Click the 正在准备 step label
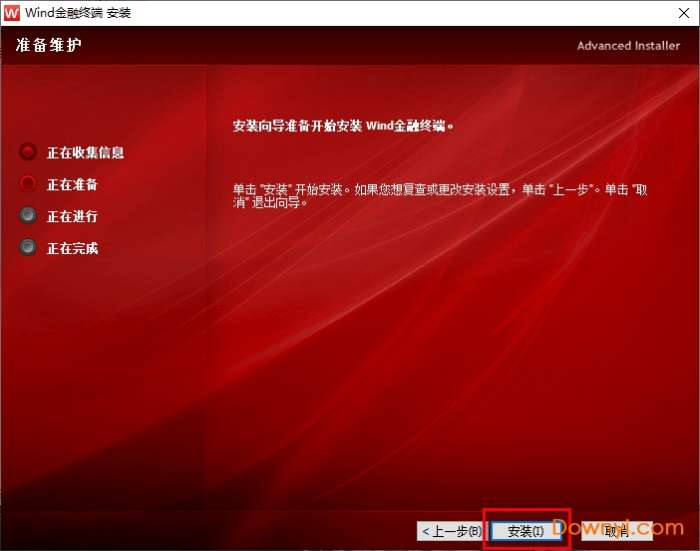 [72, 184]
